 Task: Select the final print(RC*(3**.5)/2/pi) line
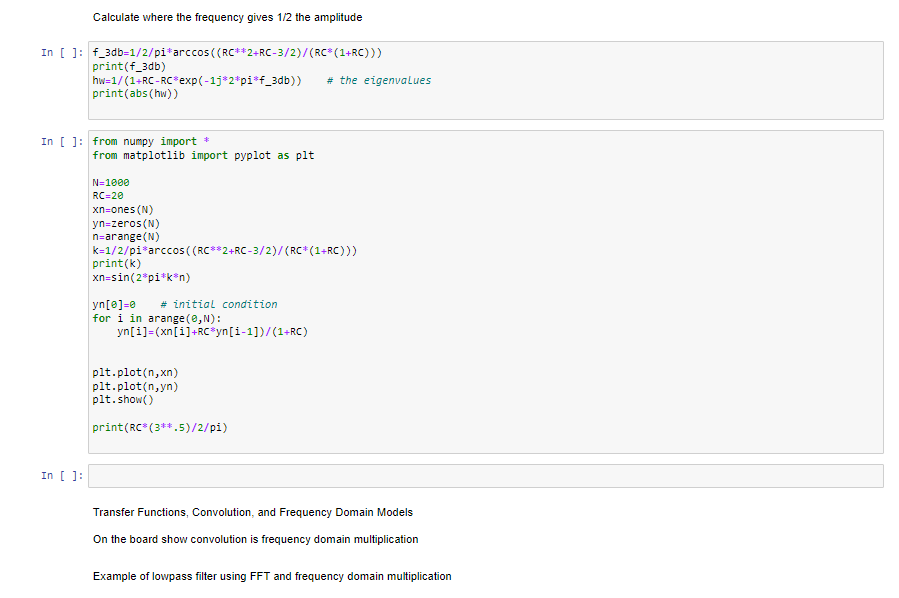click(x=160, y=427)
